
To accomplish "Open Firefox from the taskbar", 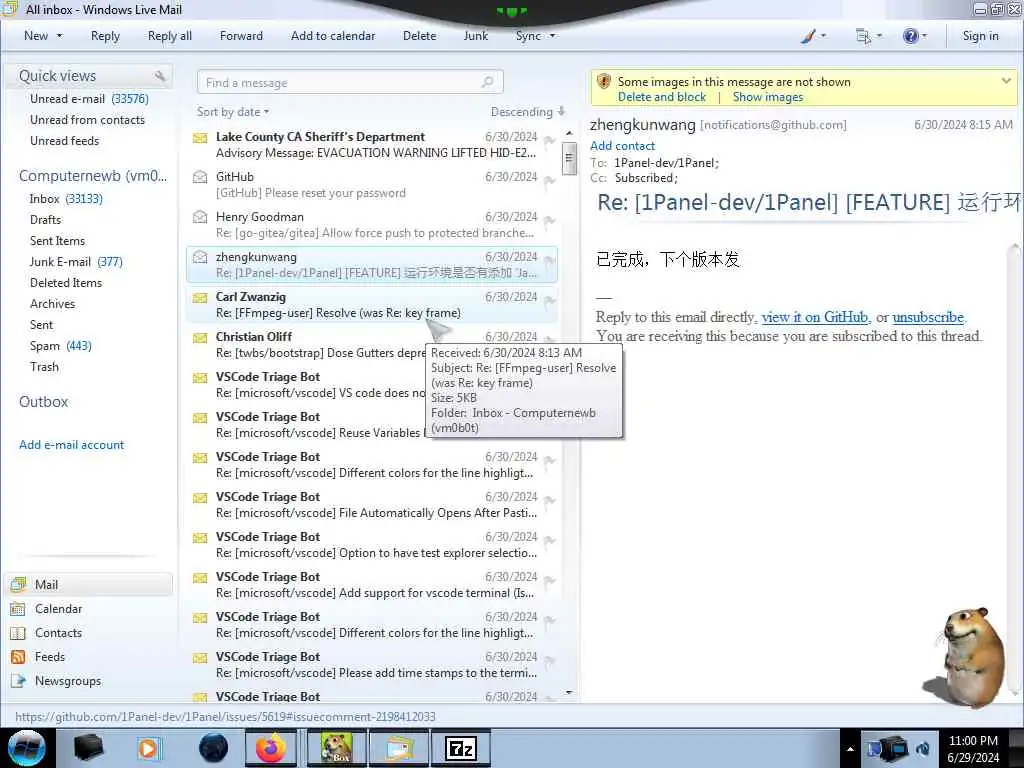I will click(270, 748).
